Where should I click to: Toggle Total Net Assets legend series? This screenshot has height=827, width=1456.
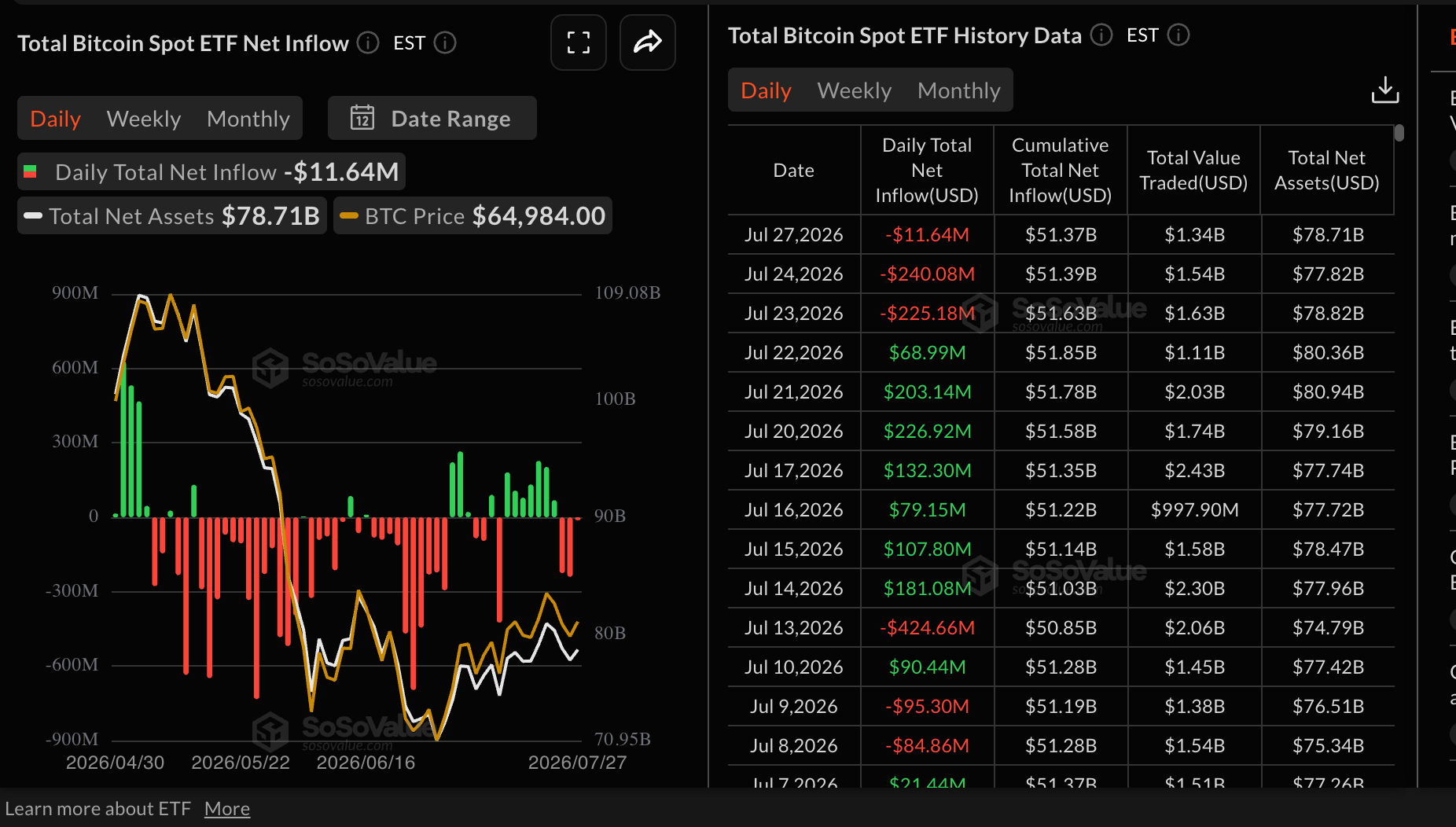tap(172, 215)
